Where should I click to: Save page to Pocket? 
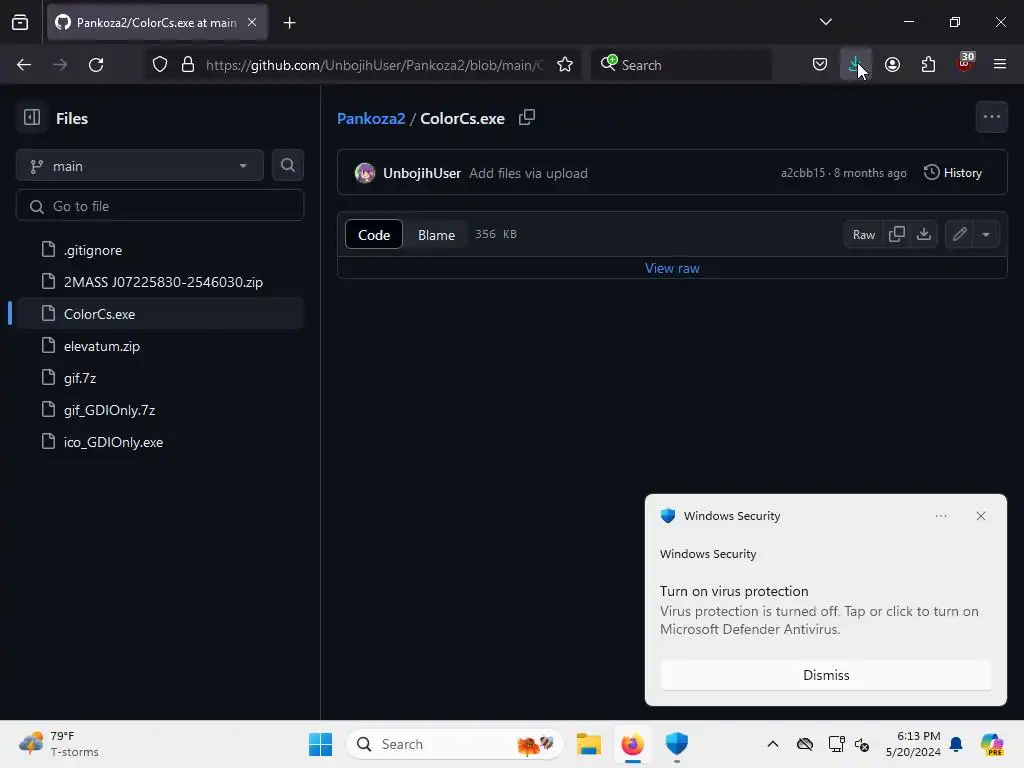(820, 65)
